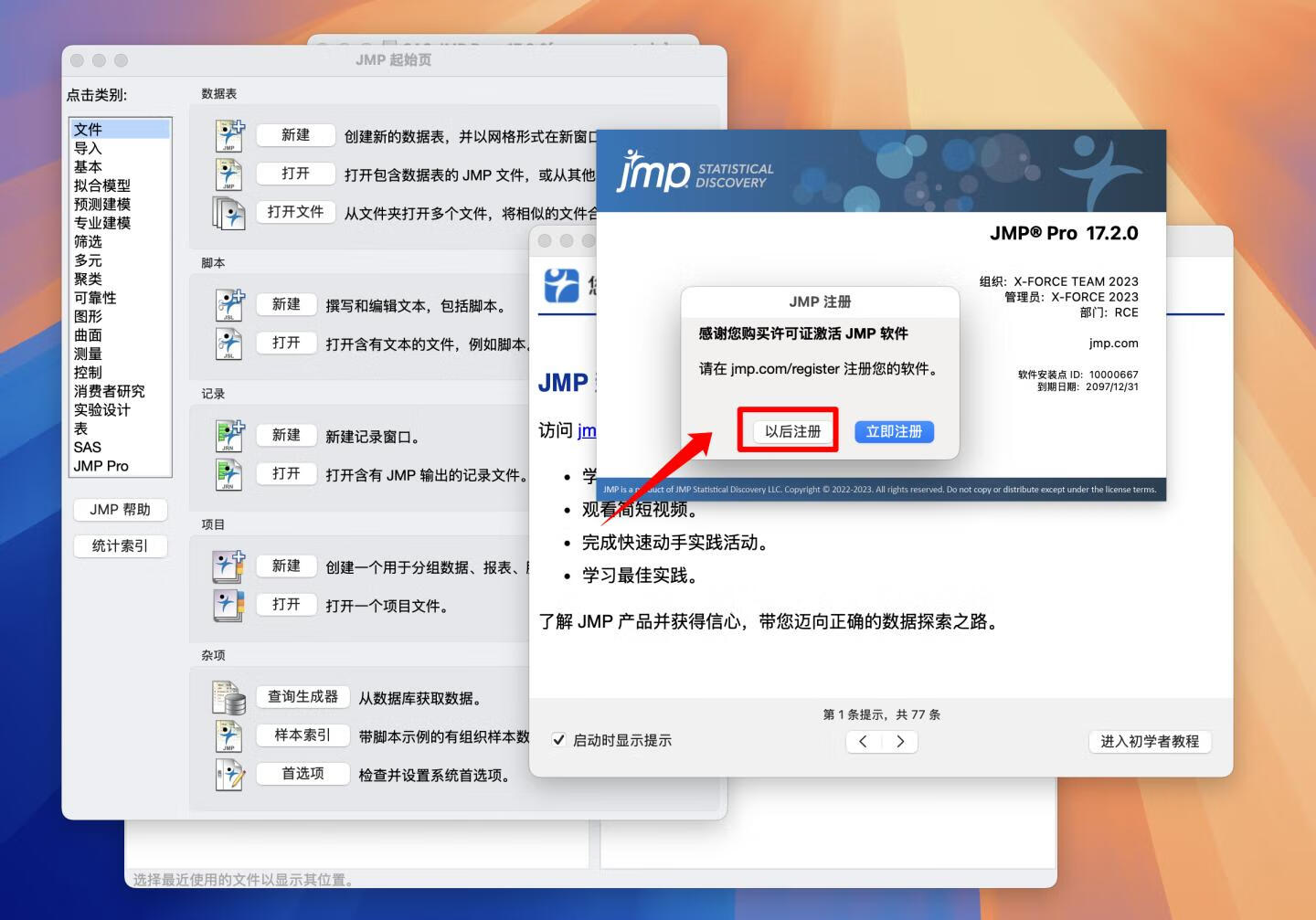Select 可靠性 category in list
The image size is (1316, 920).
[x=120, y=298]
